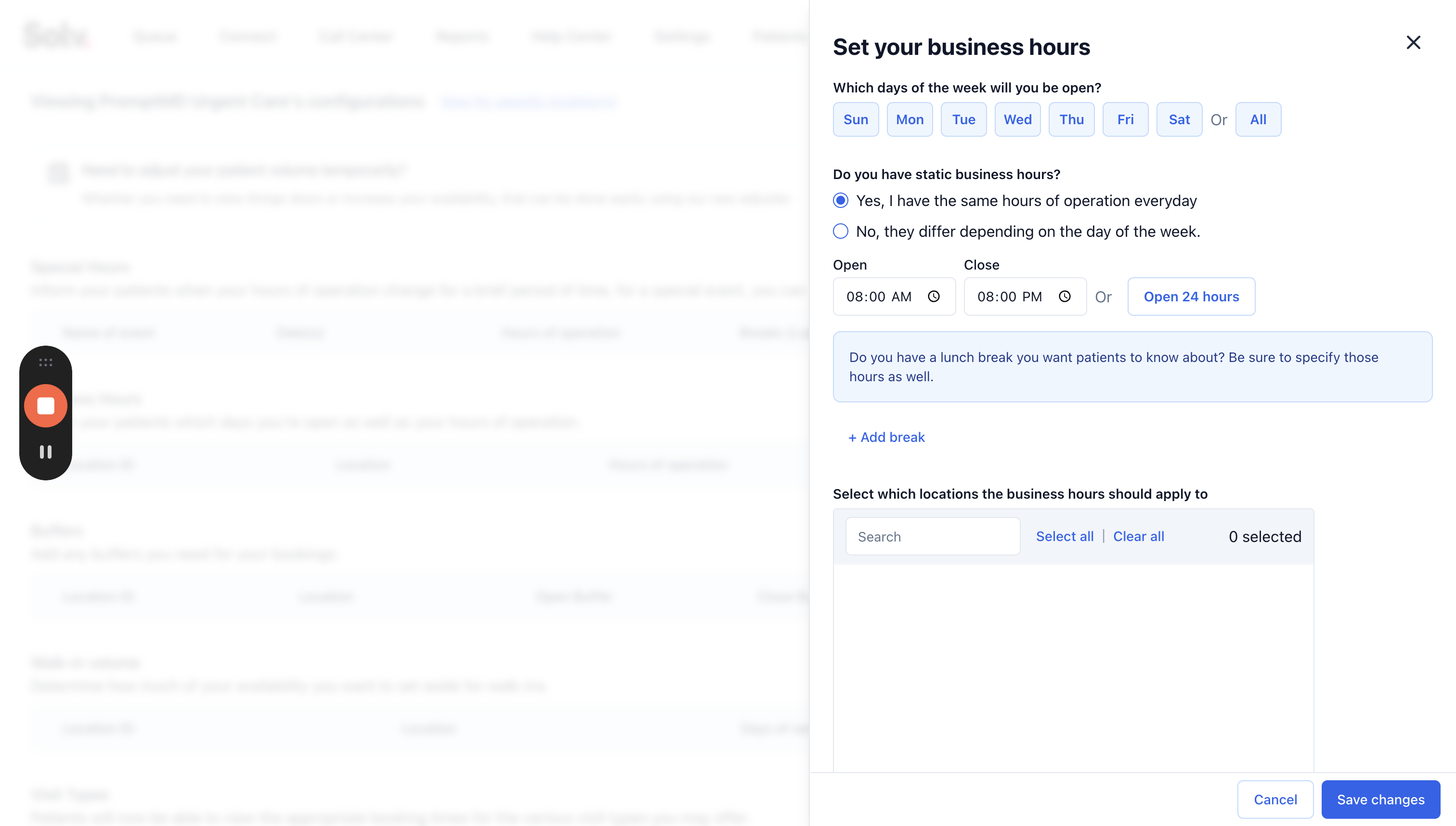Viewport: 1456px width, 826px height.
Task: Select same hours of operation everyday option
Action: click(x=840, y=200)
